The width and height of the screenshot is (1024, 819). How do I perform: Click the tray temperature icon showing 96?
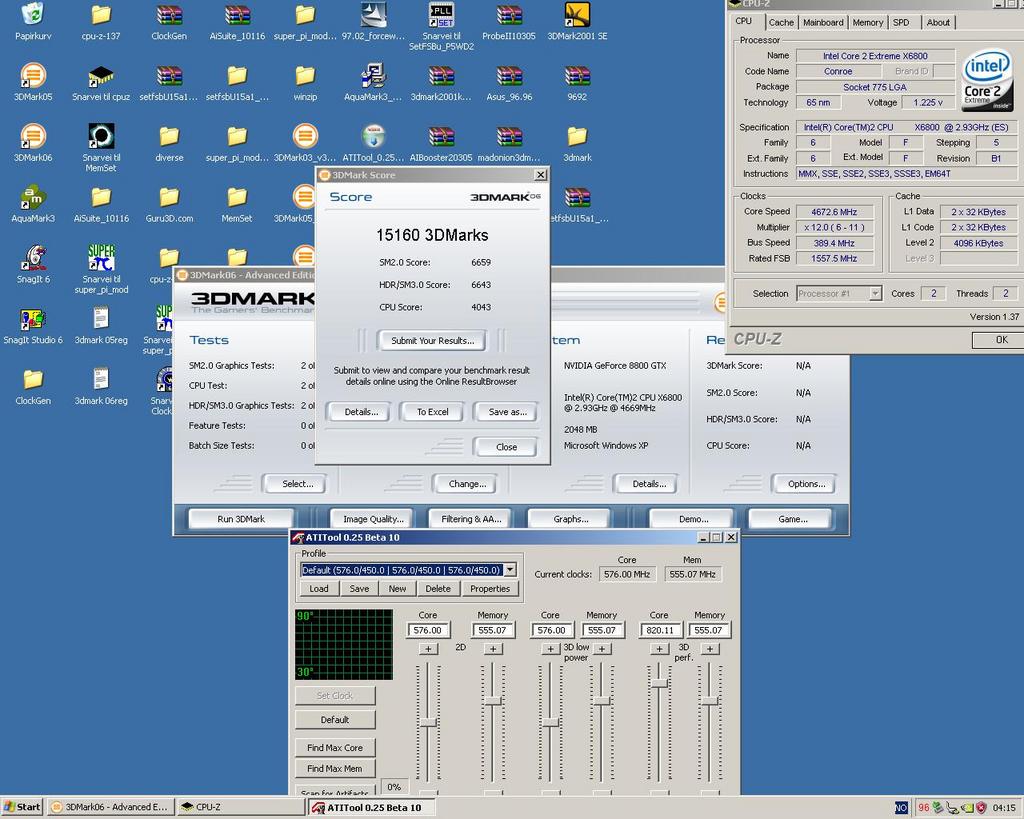pos(923,807)
